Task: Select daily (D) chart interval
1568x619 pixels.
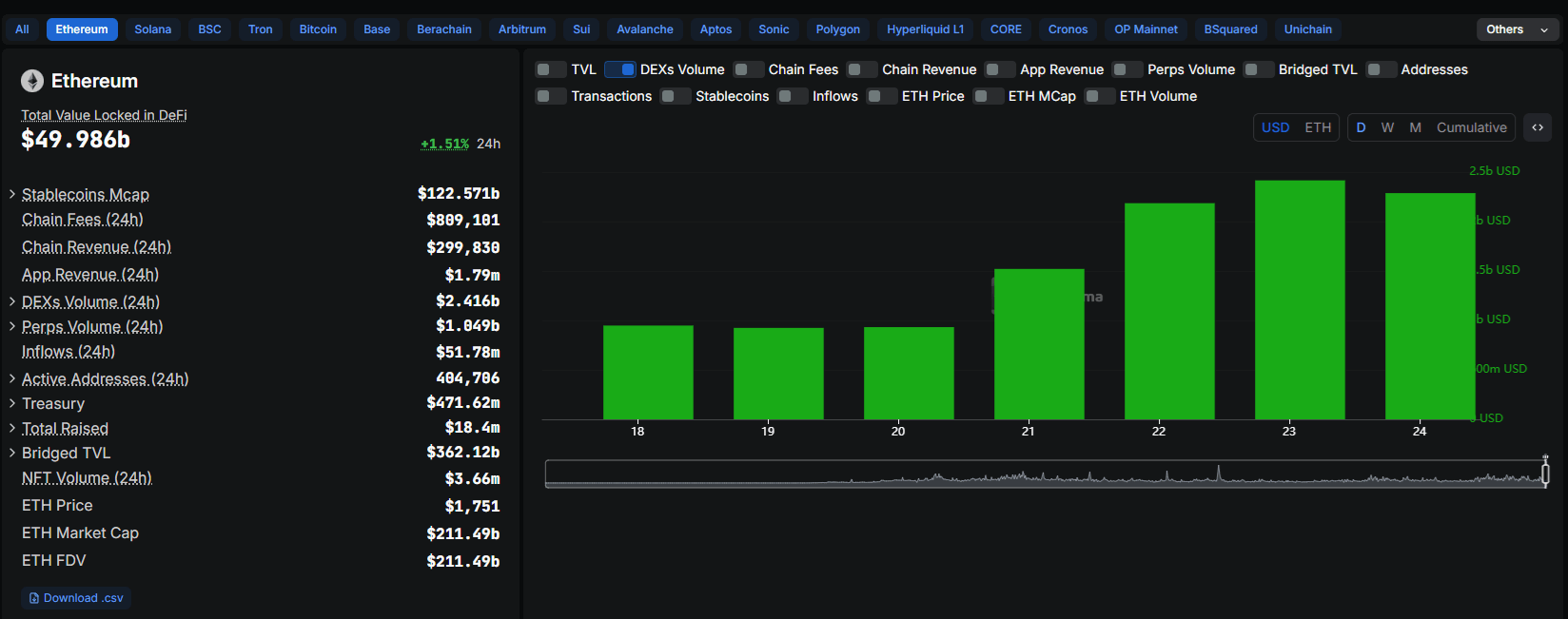Action: point(1361,127)
